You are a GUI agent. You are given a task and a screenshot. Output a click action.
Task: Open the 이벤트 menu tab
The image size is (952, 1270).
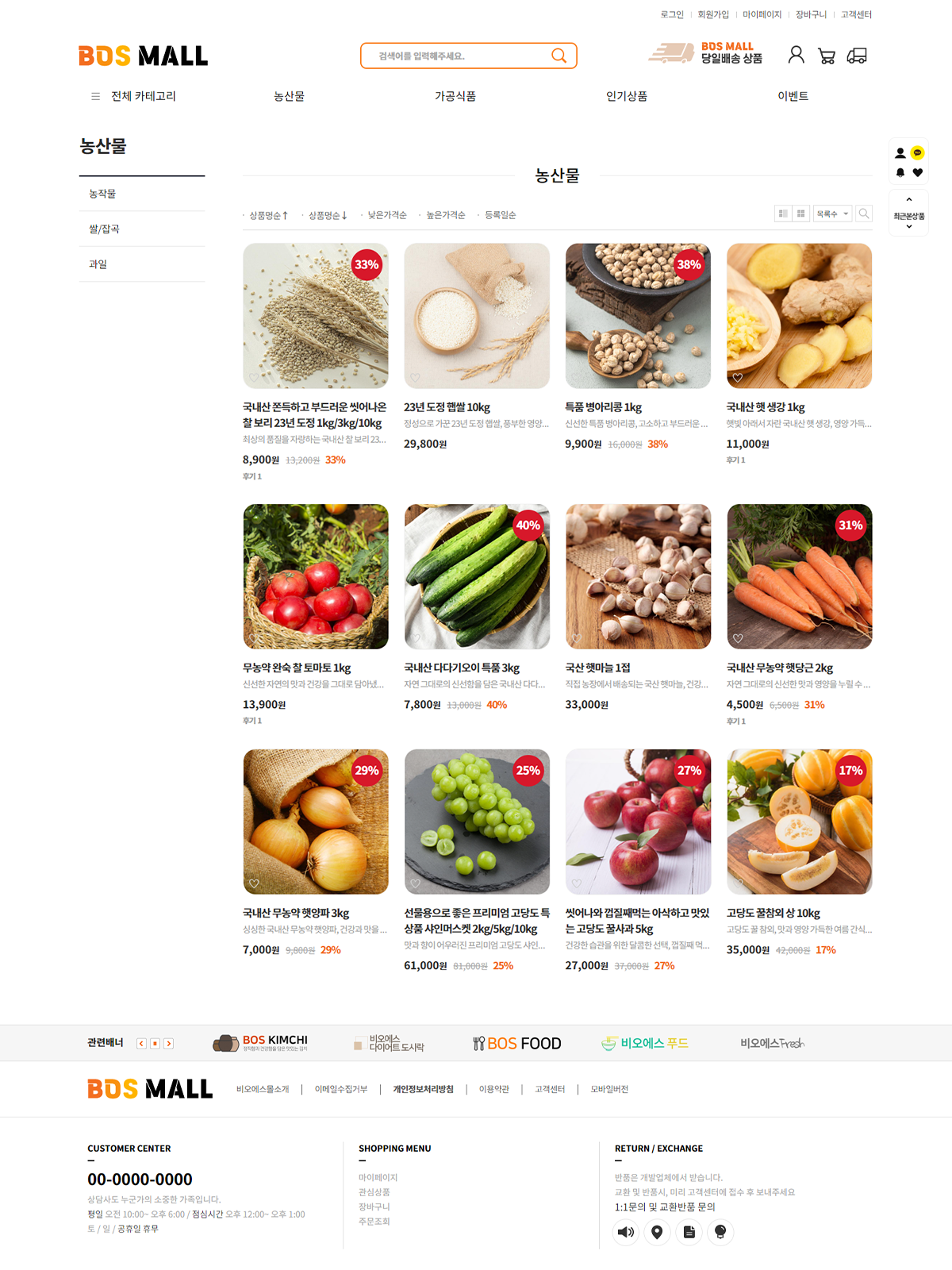[793, 96]
